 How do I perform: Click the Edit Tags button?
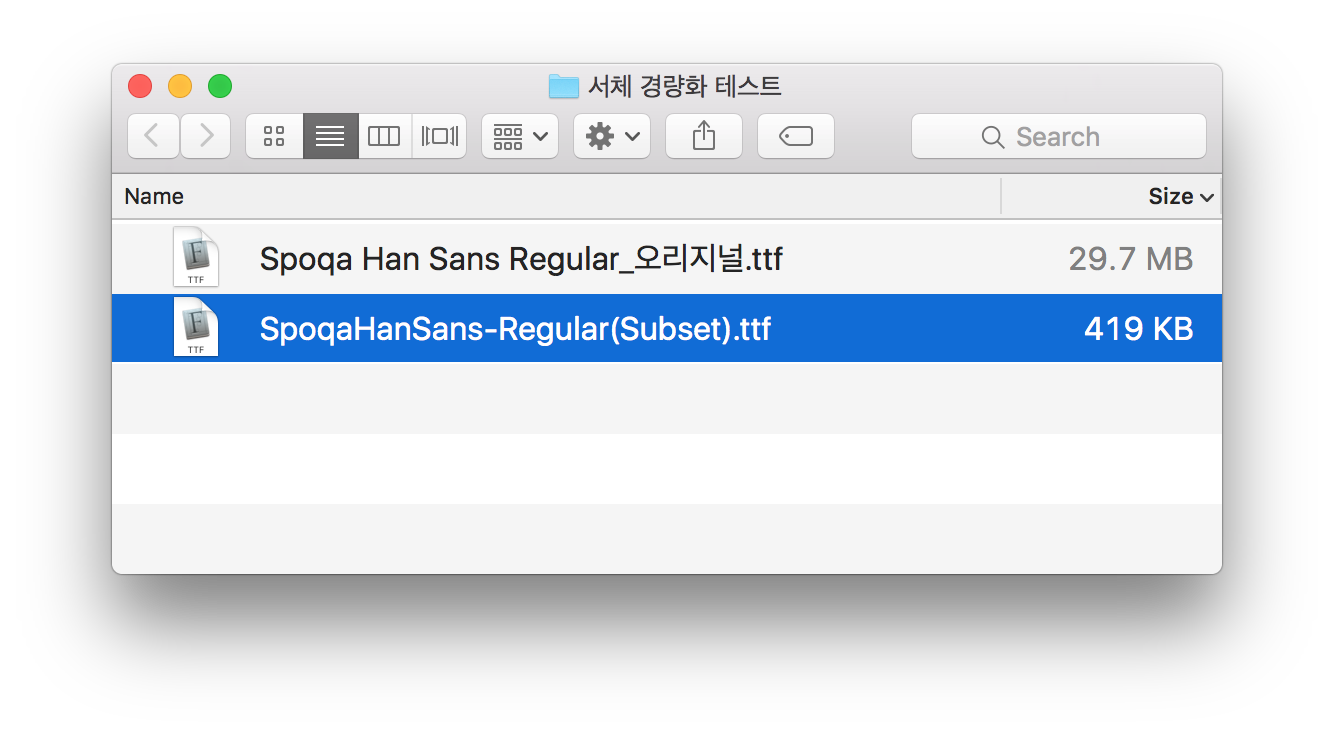pos(796,136)
